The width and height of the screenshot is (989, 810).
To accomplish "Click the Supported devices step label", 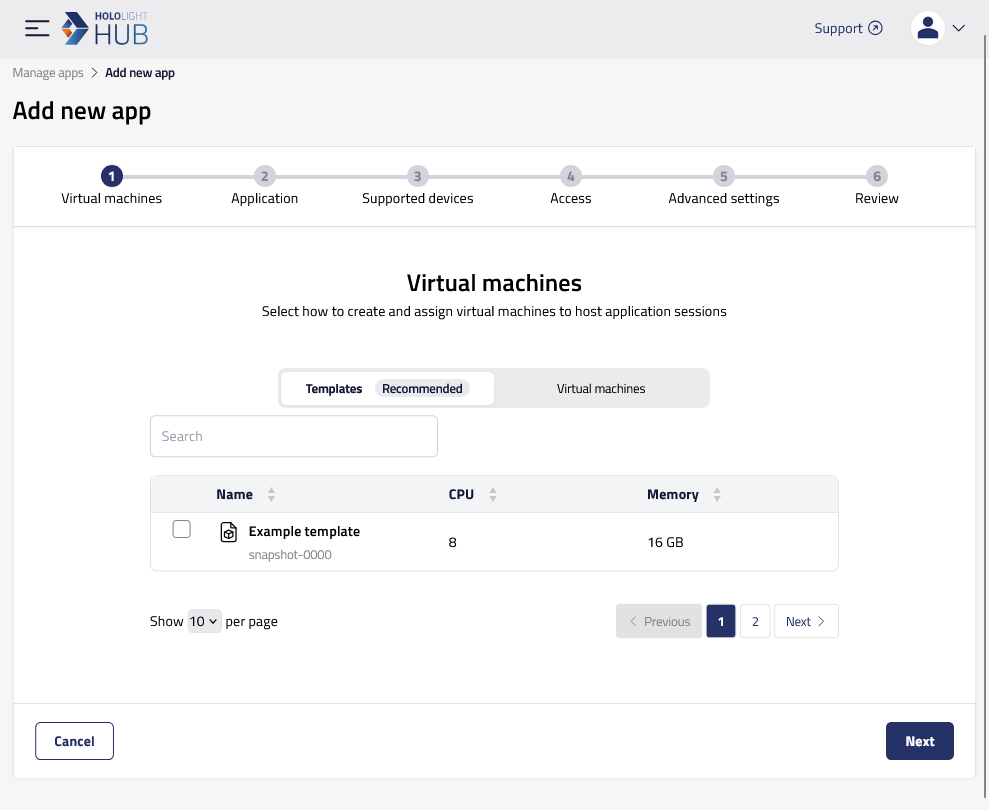I will 418,198.
